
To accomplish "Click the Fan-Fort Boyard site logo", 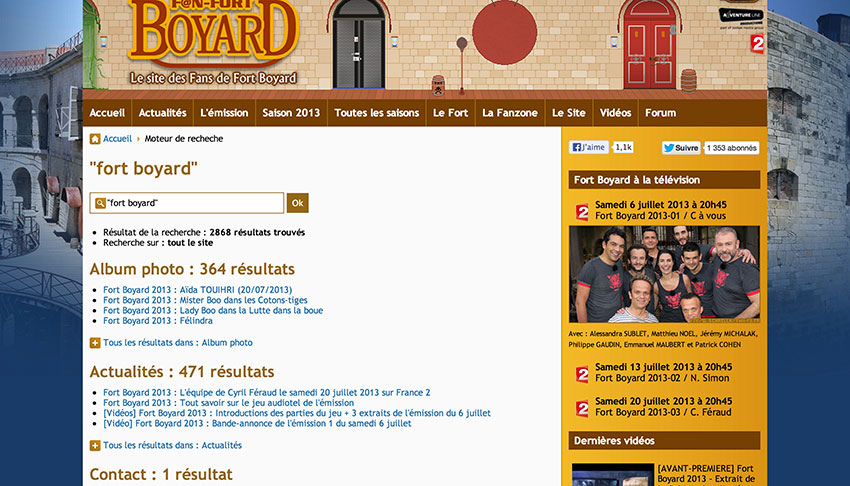I will coord(213,42).
